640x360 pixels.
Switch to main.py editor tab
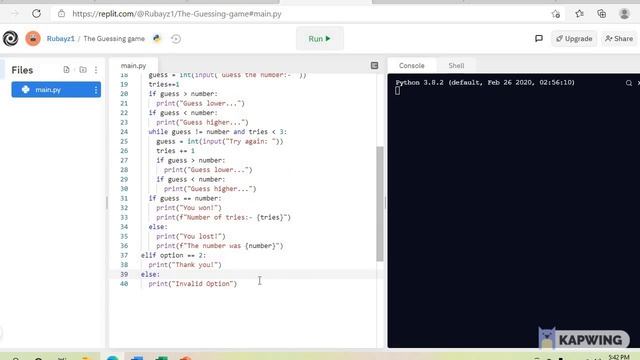(x=133, y=65)
